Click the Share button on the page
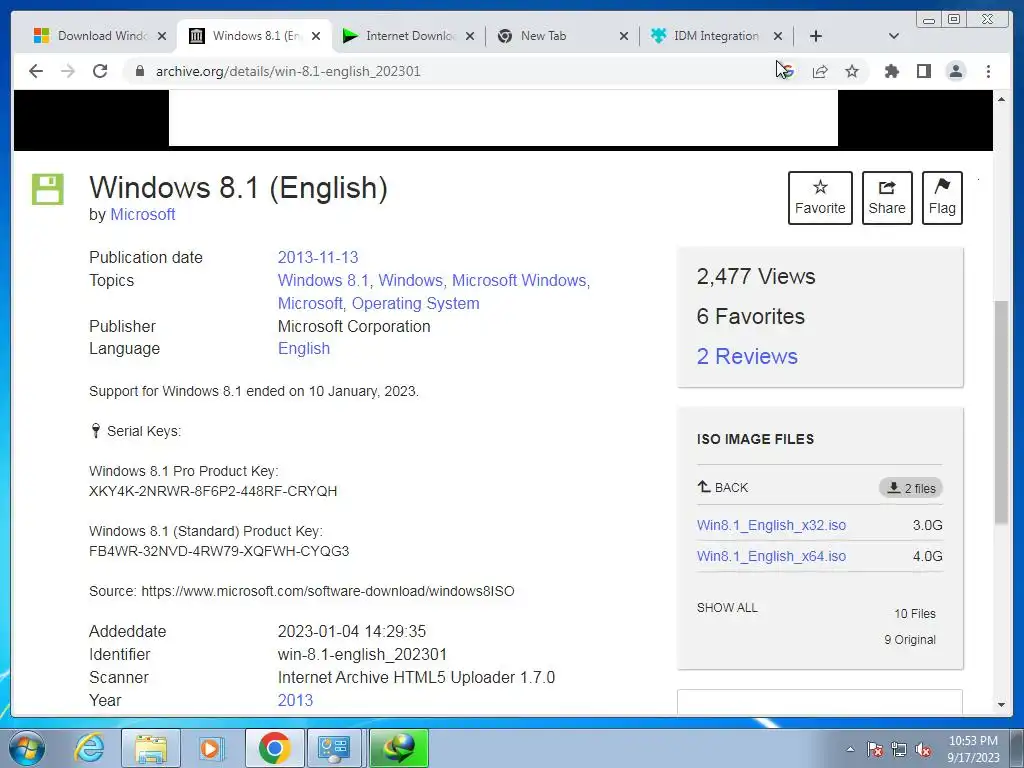 click(887, 198)
